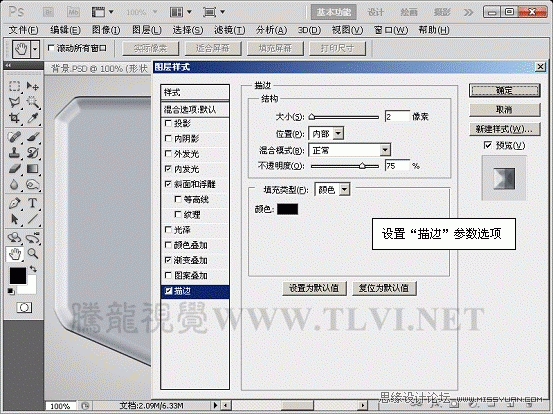This screenshot has height=414, width=553.
Task: Enable the Satin (光泽) style
Action: tap(168, 230)
